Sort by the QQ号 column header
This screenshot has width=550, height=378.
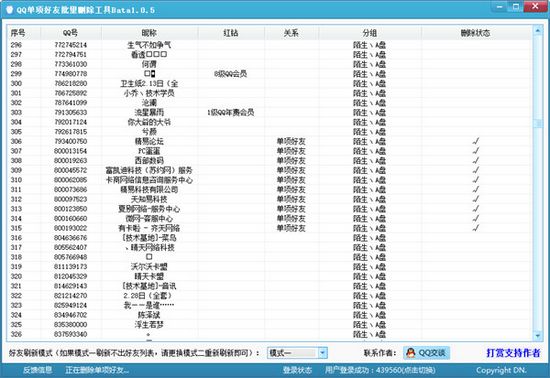click(71, 33)
